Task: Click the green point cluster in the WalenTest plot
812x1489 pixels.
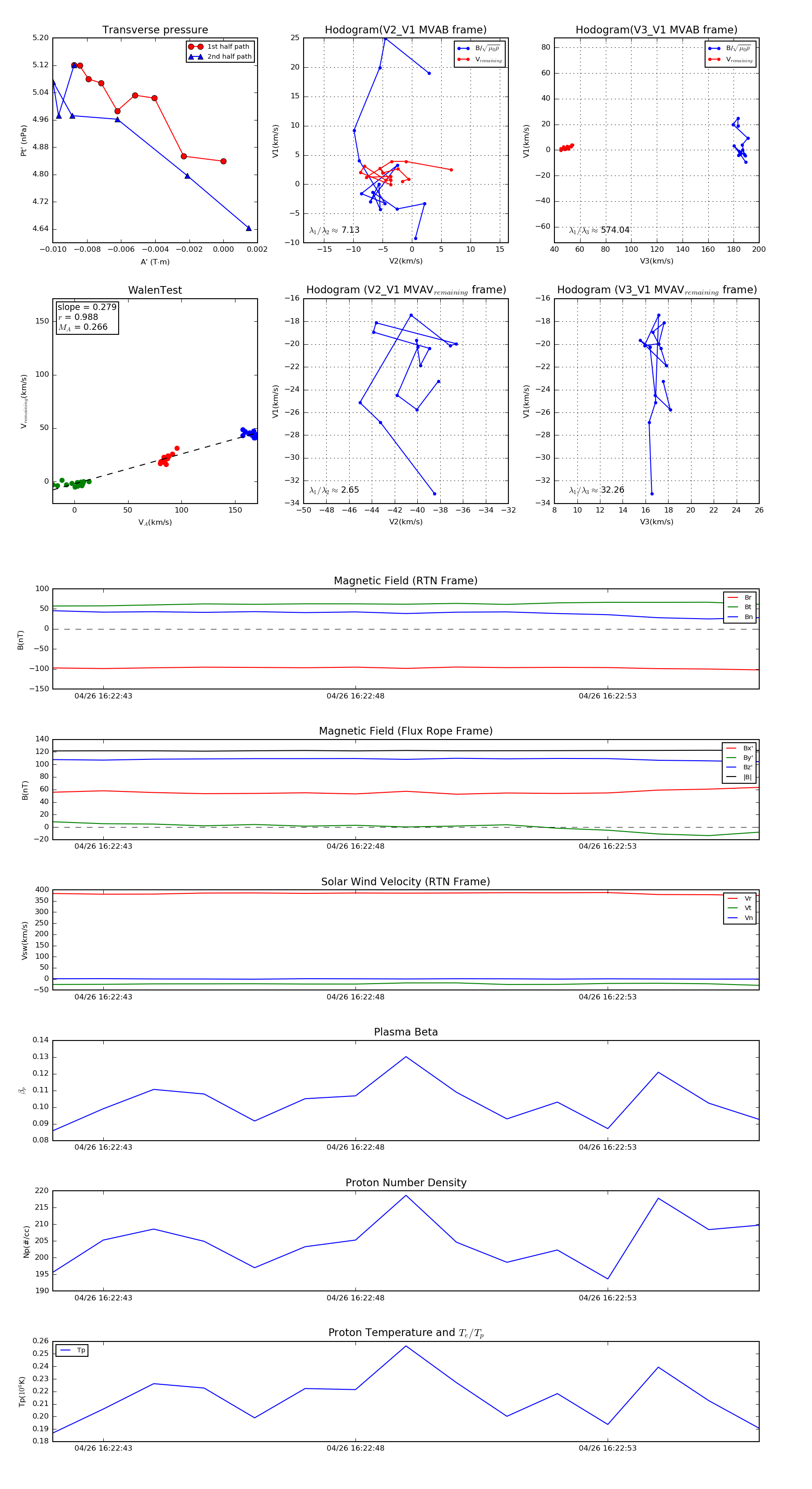Action: 72,484
